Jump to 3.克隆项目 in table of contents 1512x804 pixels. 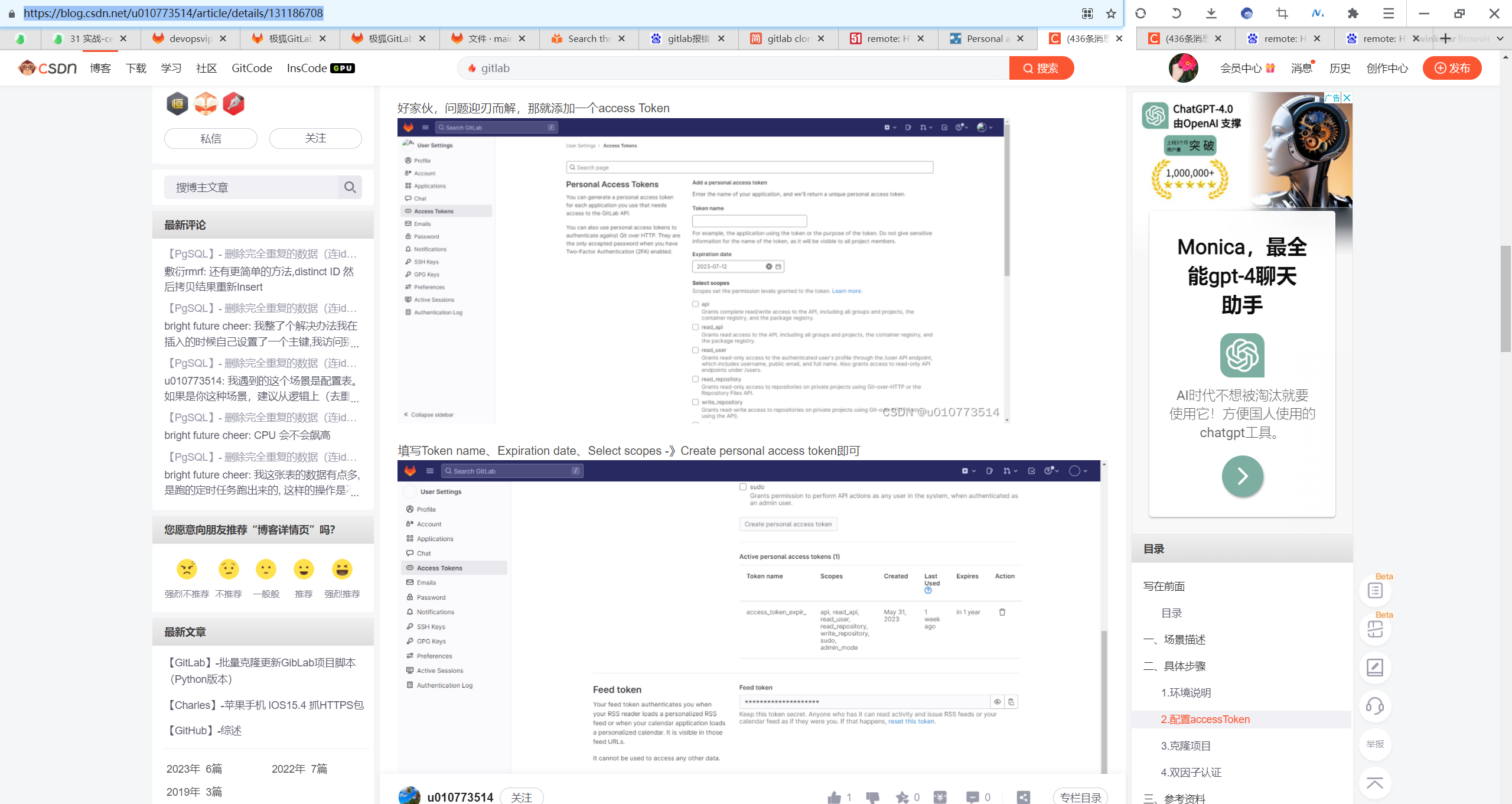1185,746
